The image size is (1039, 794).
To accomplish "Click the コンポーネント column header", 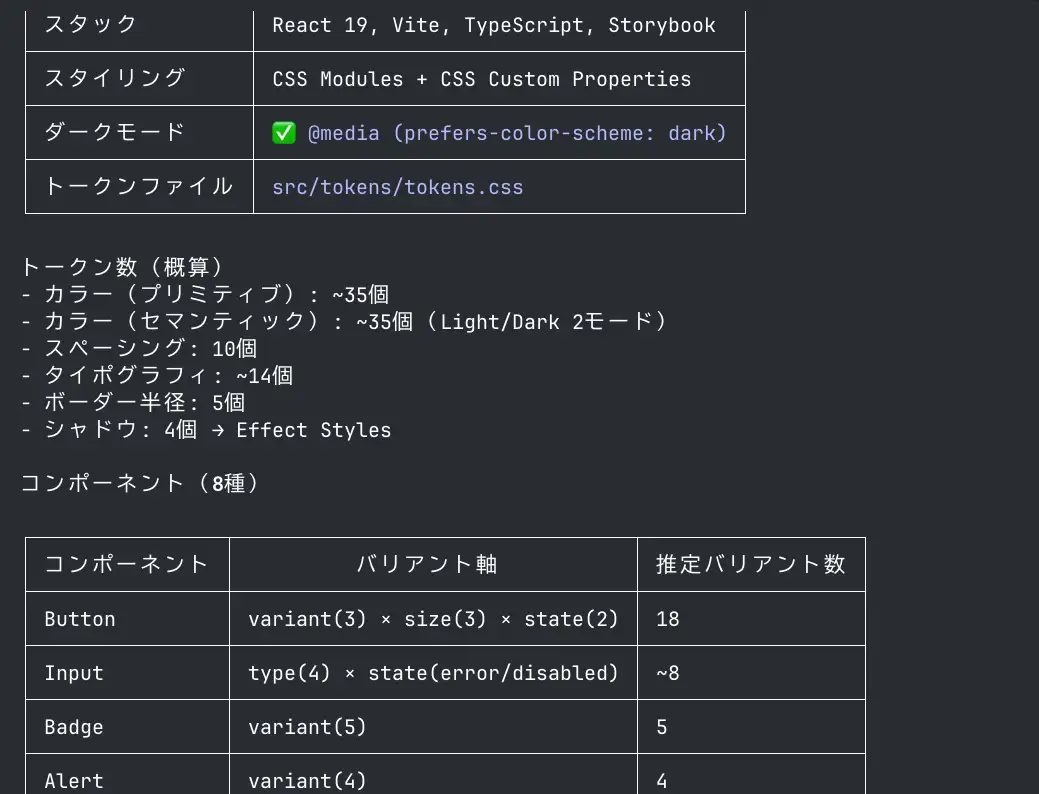I will (x=127, y=564).
